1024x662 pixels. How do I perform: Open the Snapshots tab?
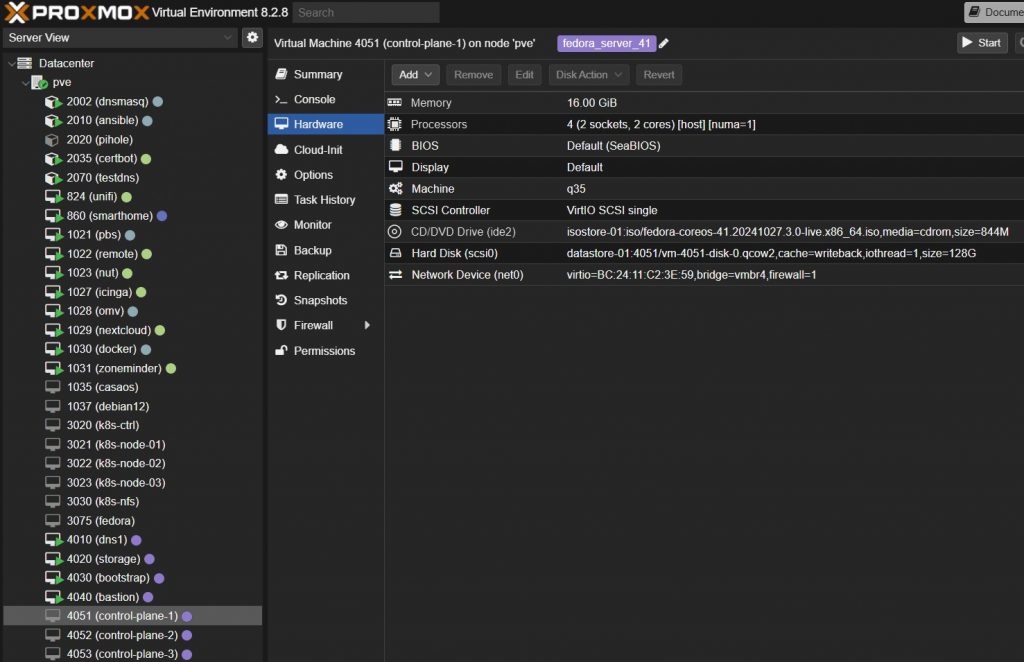(x=320, y=301)
